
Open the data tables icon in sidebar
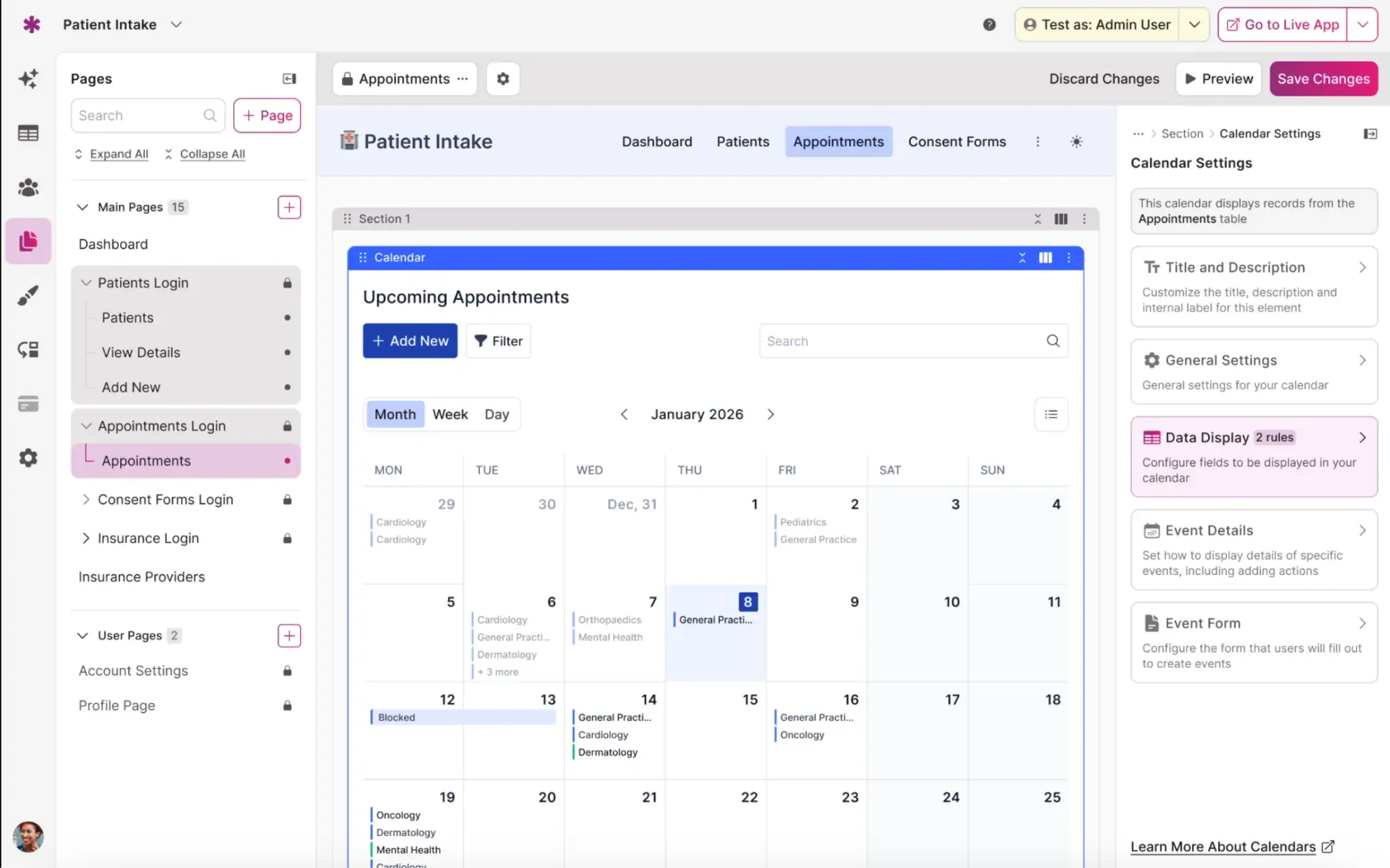point(28,133)
